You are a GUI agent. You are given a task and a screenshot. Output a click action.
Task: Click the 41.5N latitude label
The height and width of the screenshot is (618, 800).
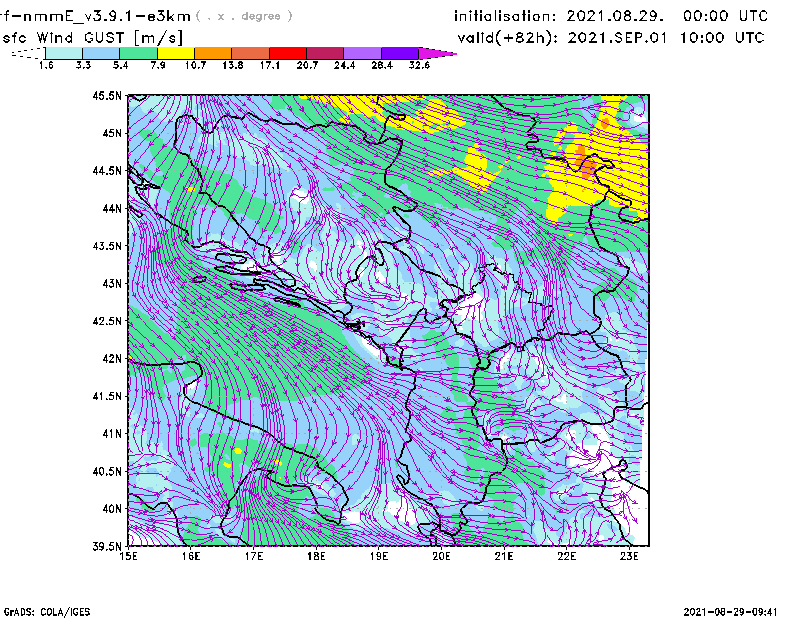coord(107,396)
